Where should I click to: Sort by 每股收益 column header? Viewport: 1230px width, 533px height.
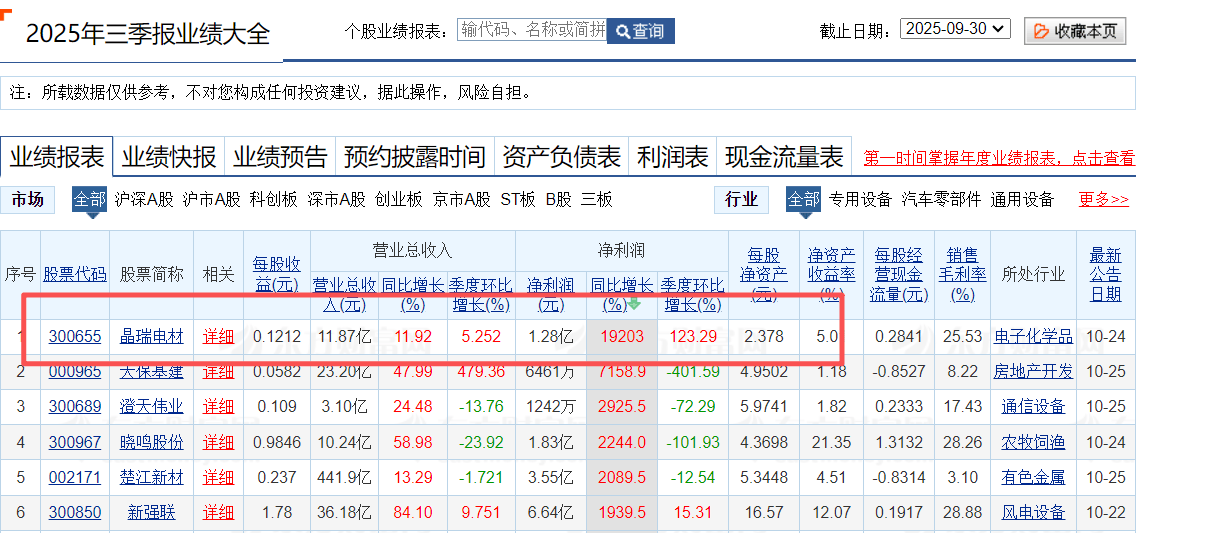(276, 274)
